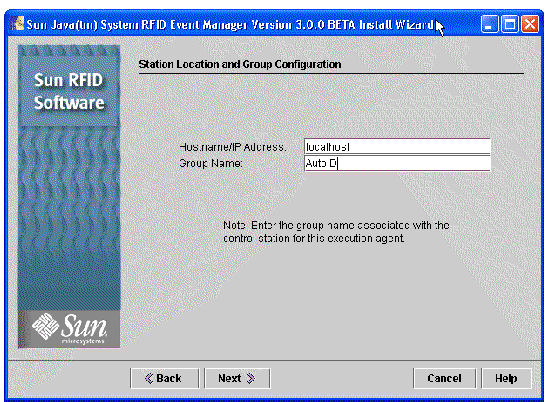Click the Sun Microsystems logo
This screenshot has width=549, height=402.
click(69, 328)
